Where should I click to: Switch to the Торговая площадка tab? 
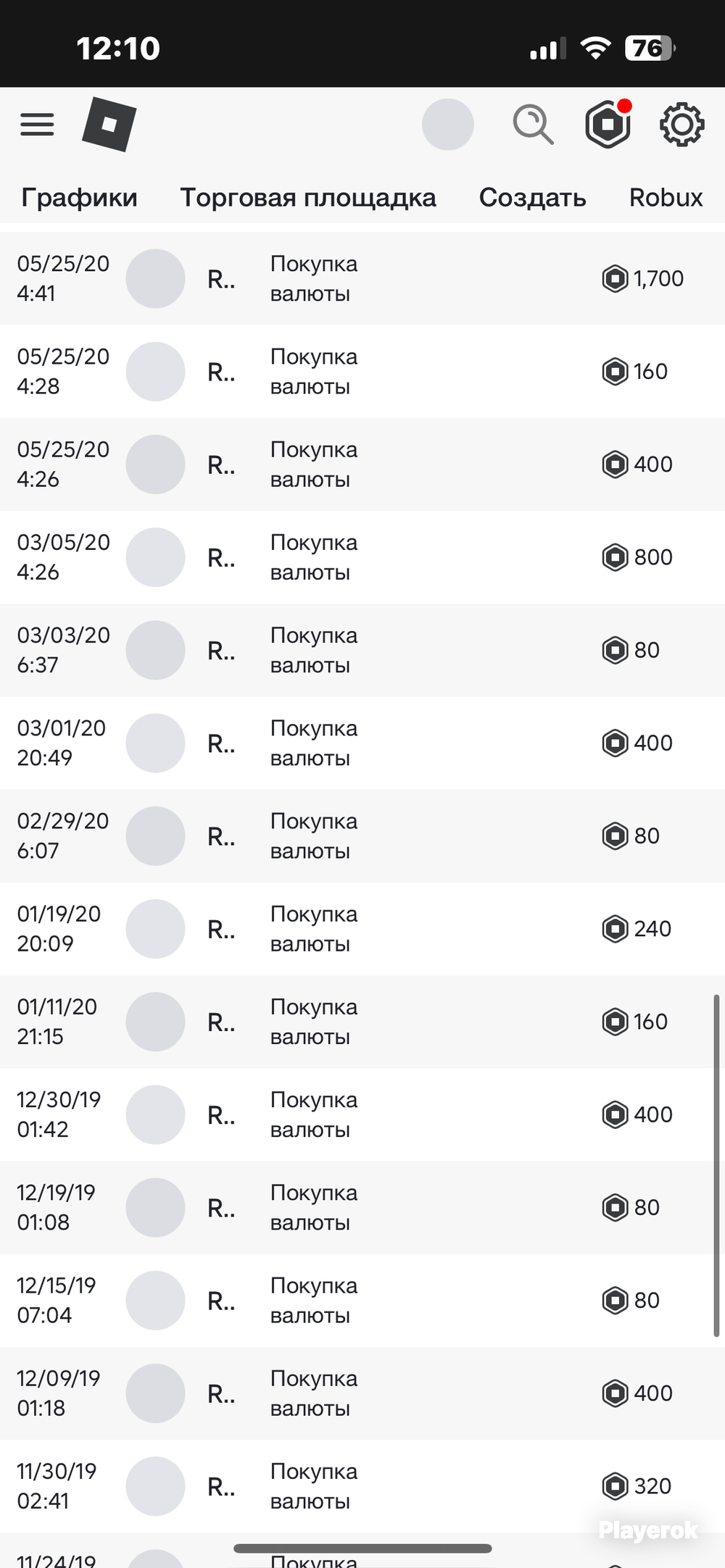pos(308,197)
